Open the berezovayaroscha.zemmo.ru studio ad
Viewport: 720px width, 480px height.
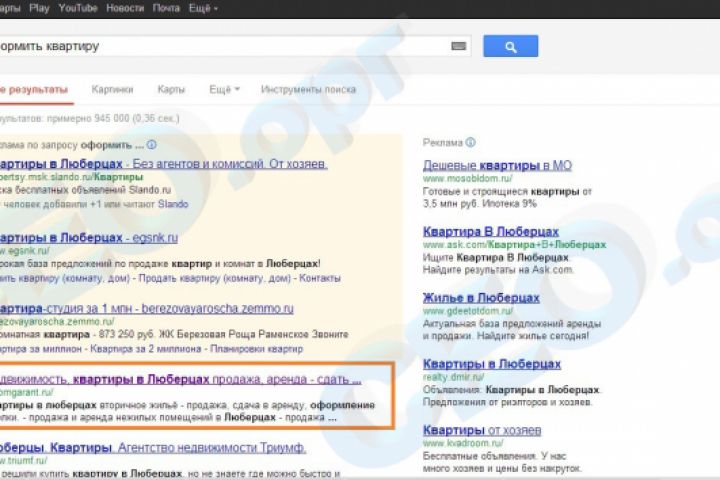[146, 308]
